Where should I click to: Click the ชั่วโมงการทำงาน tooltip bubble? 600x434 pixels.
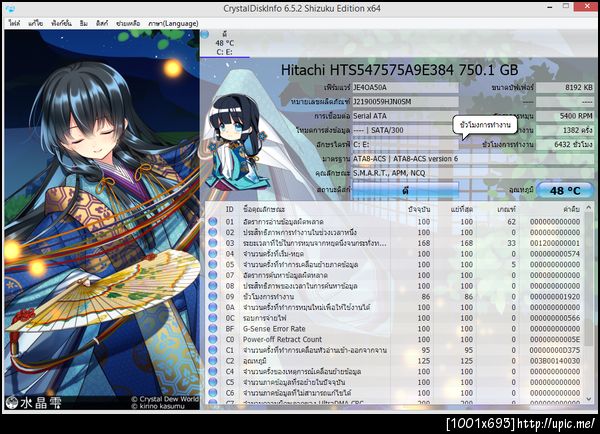point(485,126)
